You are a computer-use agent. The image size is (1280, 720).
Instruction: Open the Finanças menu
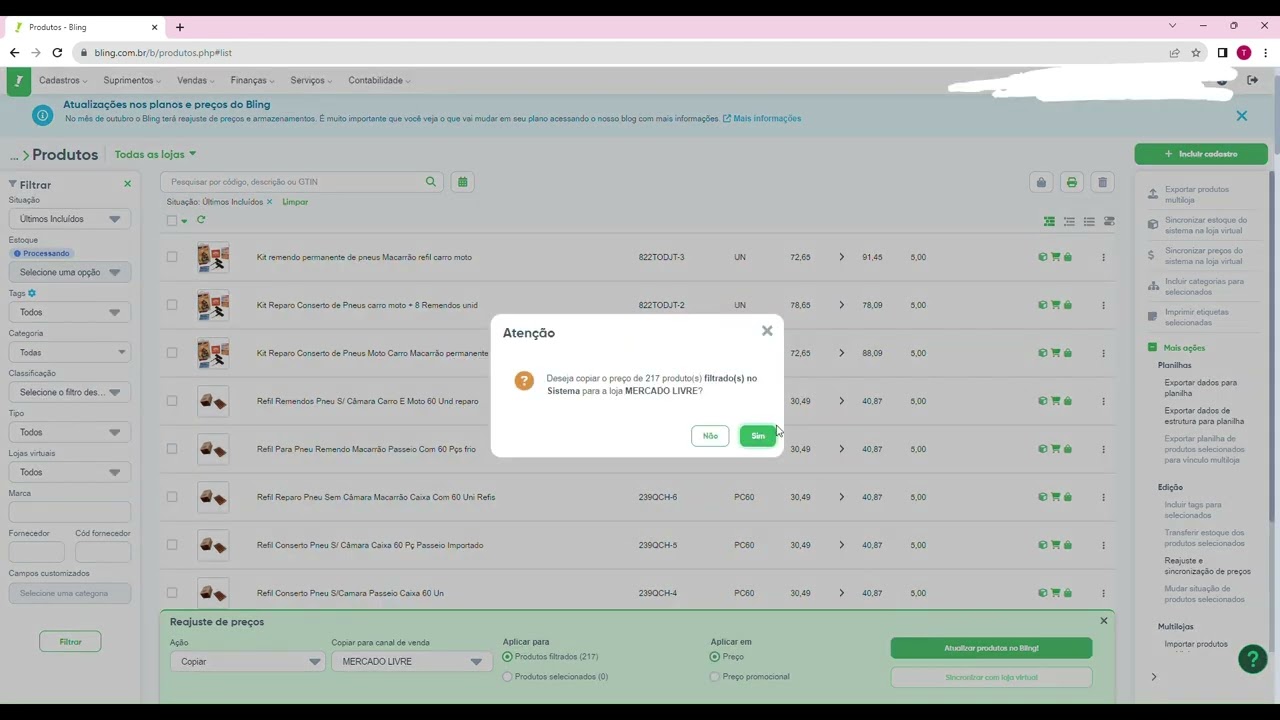[x=253, y=81]
